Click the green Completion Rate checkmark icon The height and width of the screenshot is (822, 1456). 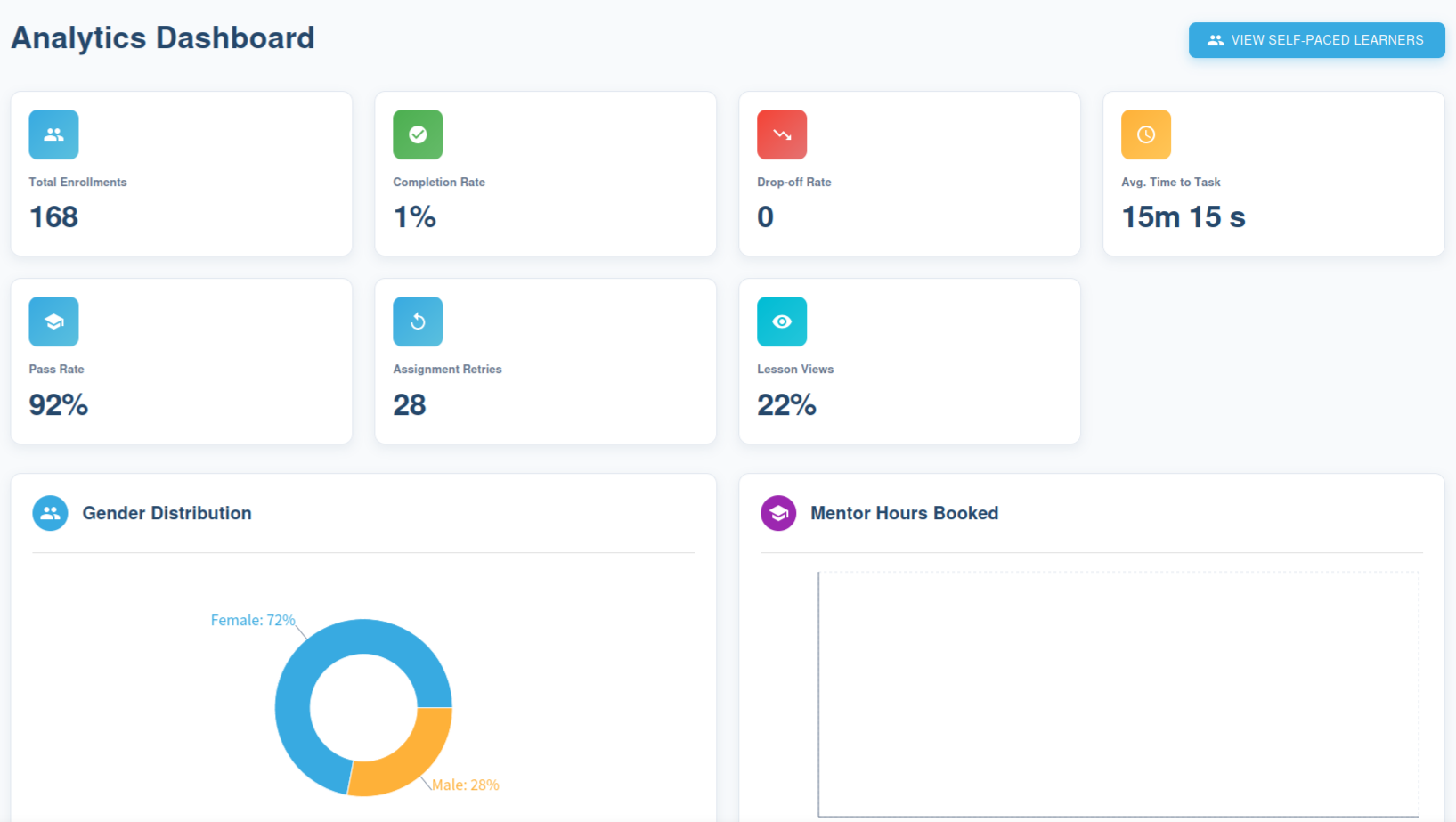[x=418, y=134]
